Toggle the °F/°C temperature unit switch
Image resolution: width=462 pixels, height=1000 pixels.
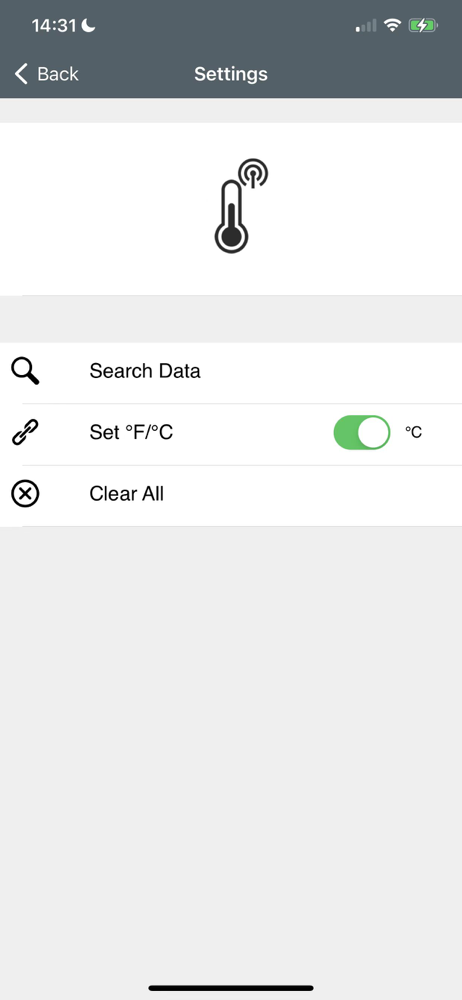click(362, 432)
